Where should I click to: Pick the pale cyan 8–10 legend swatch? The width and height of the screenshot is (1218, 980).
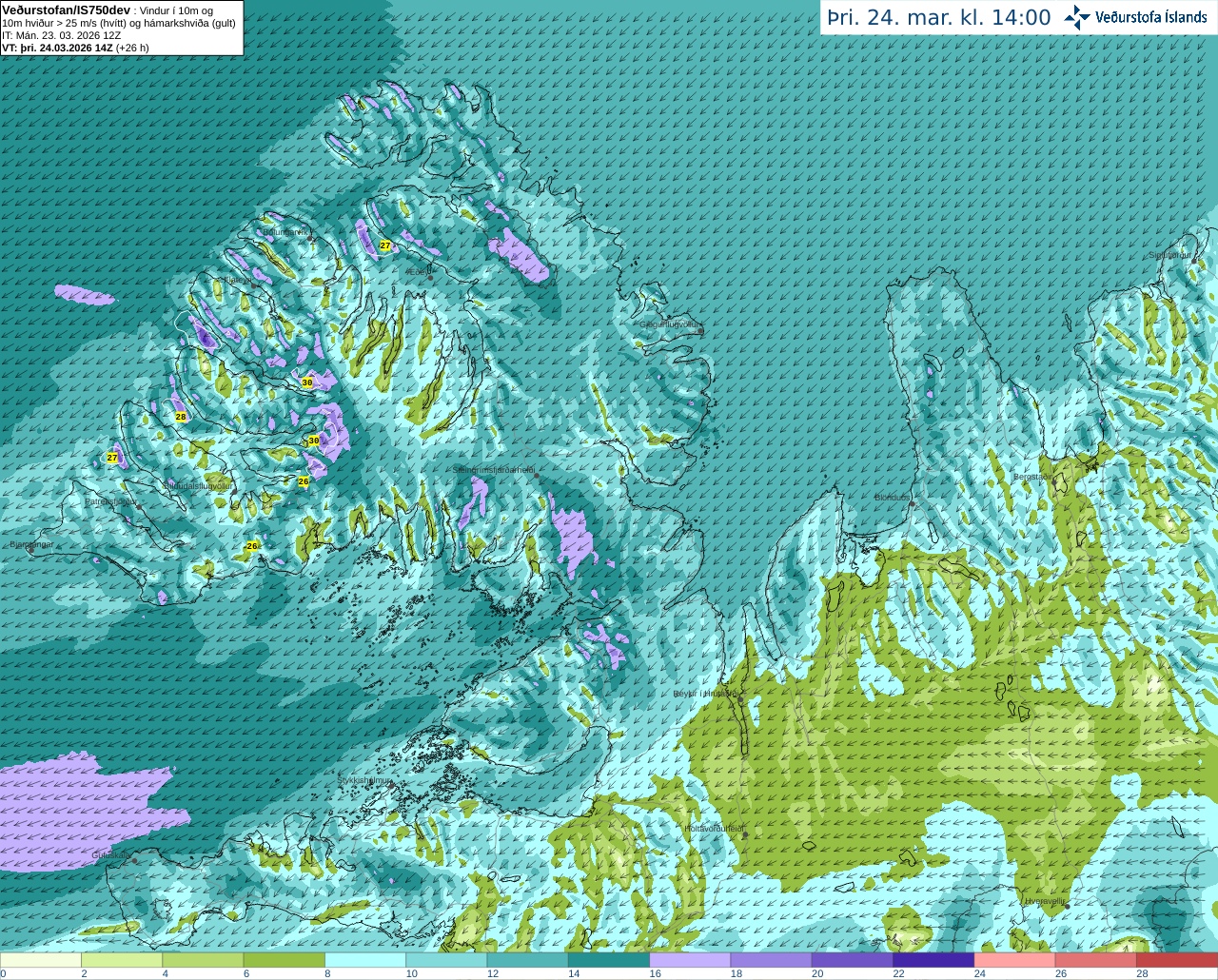(364, 960)
